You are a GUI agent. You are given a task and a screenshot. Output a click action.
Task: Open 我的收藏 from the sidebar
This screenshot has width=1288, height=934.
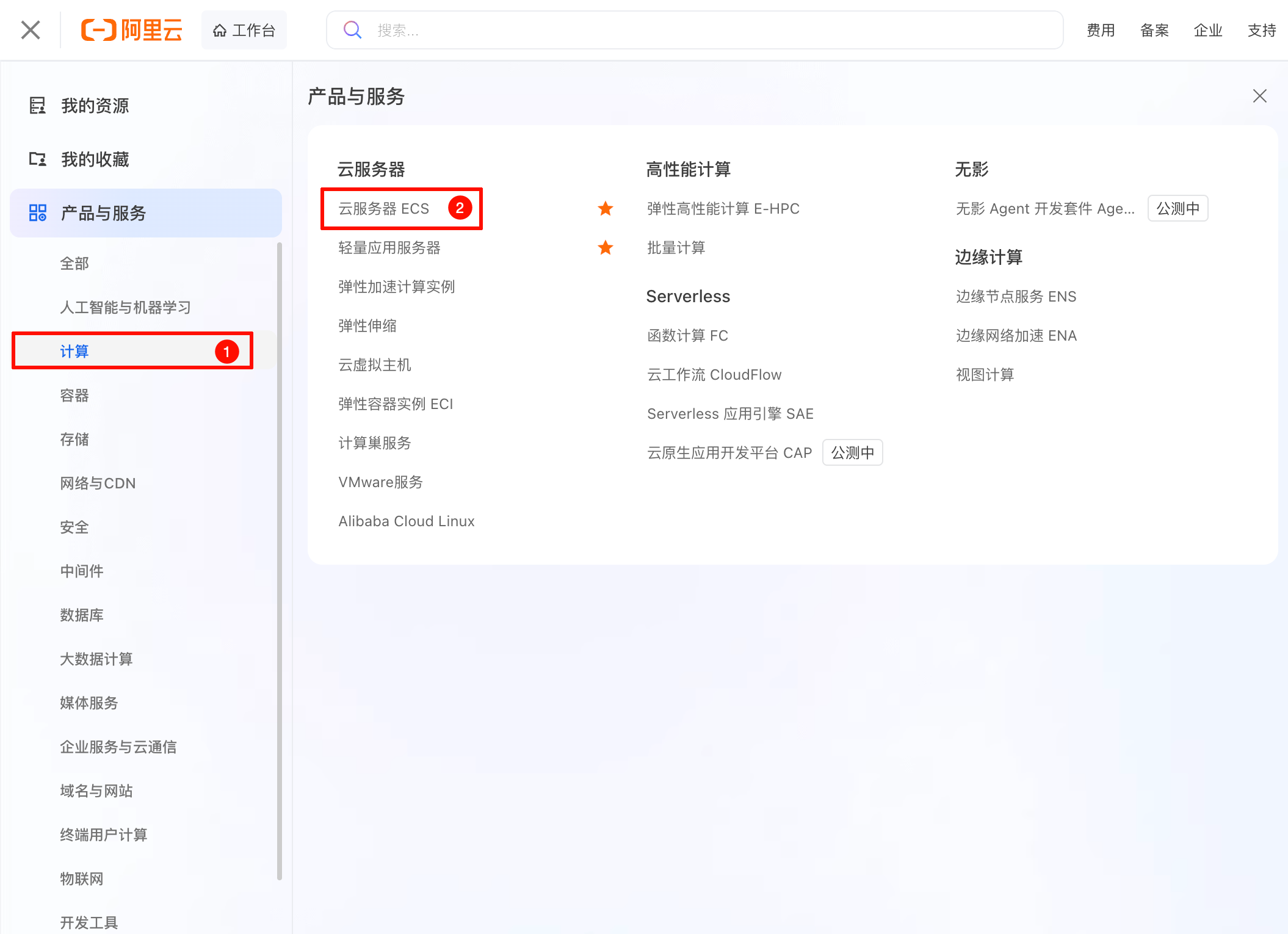click(95, 159)
